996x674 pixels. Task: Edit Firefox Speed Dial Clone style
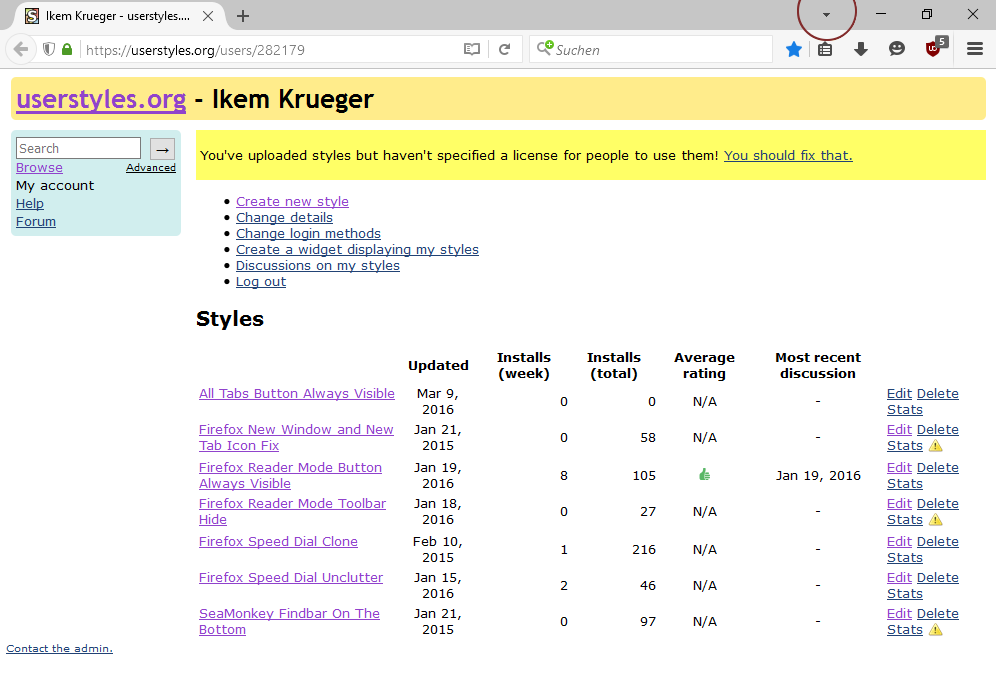899,542
